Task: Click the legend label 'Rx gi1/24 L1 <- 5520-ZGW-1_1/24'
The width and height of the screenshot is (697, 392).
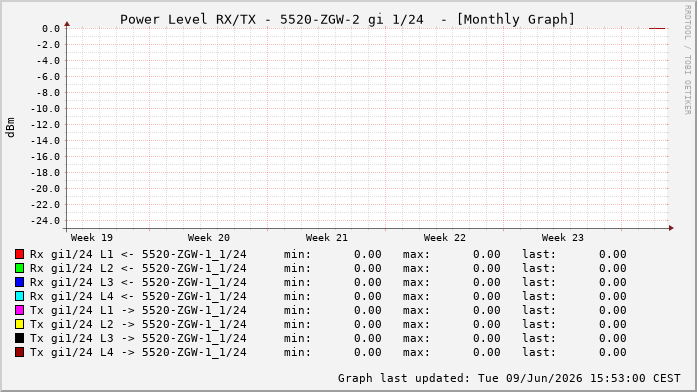Action: pos(138,254)
